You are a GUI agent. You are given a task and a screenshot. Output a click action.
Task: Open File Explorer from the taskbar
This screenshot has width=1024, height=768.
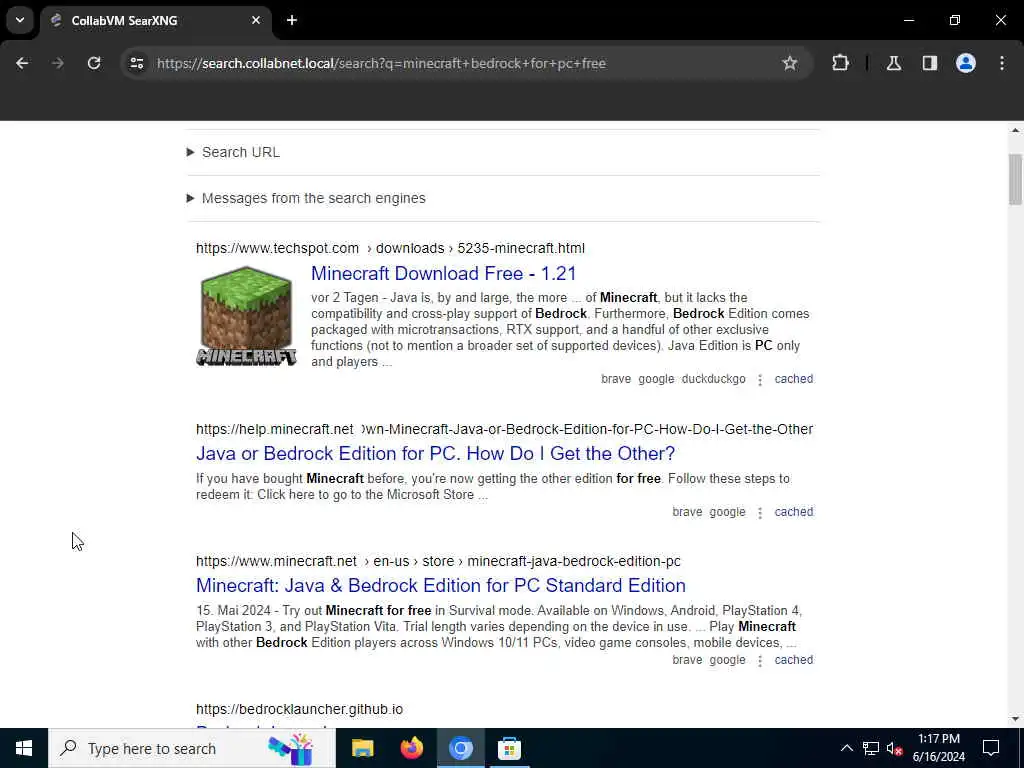point(362,748)
